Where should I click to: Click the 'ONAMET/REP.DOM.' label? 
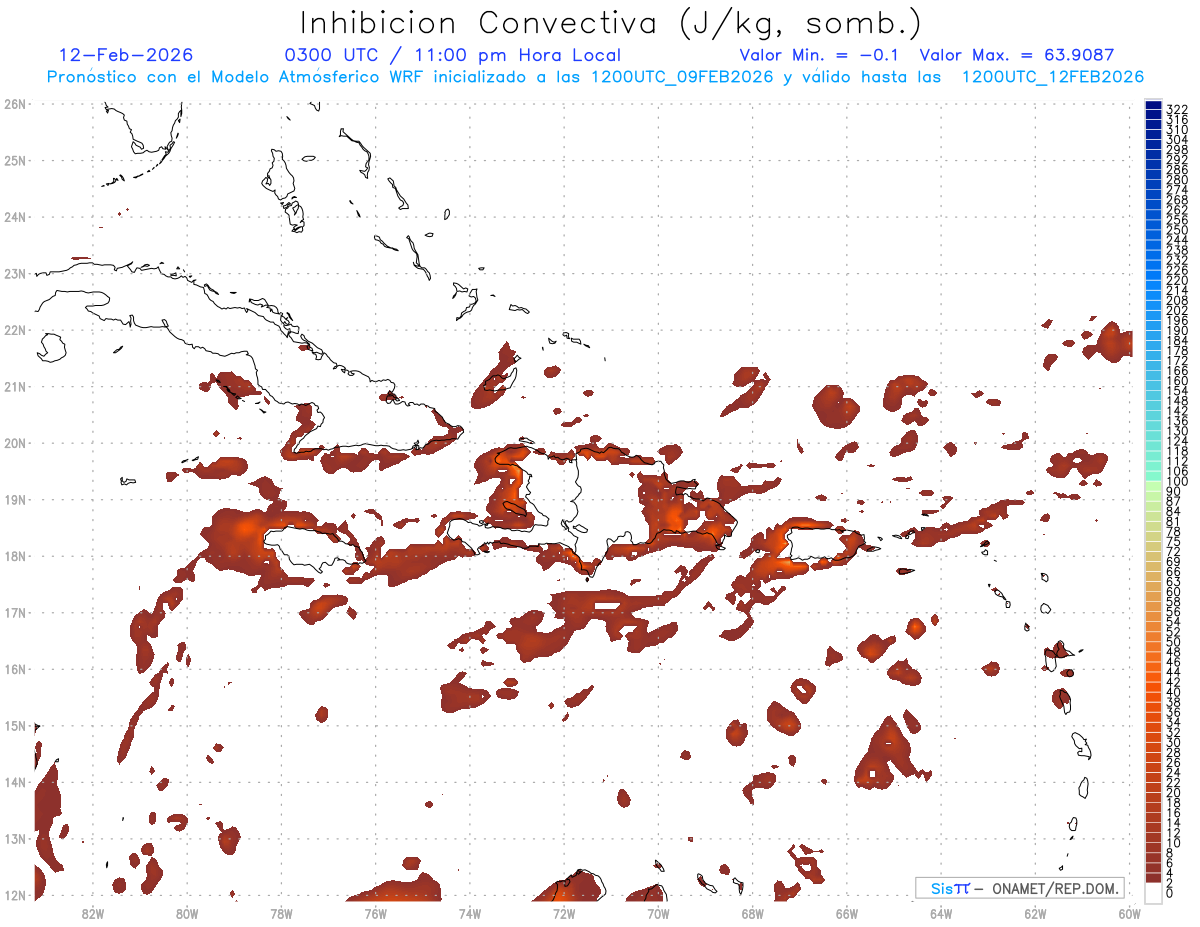tap(1056, 888)
